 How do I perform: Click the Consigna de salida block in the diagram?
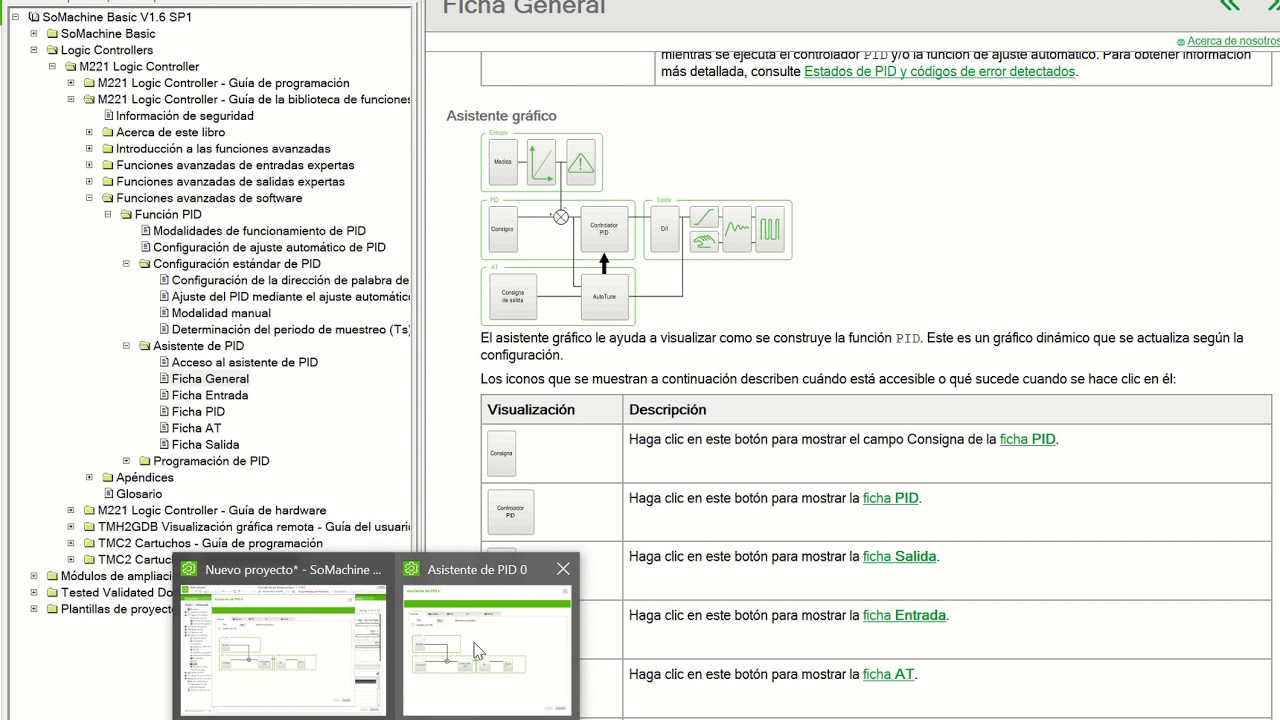tap(513, 296)
